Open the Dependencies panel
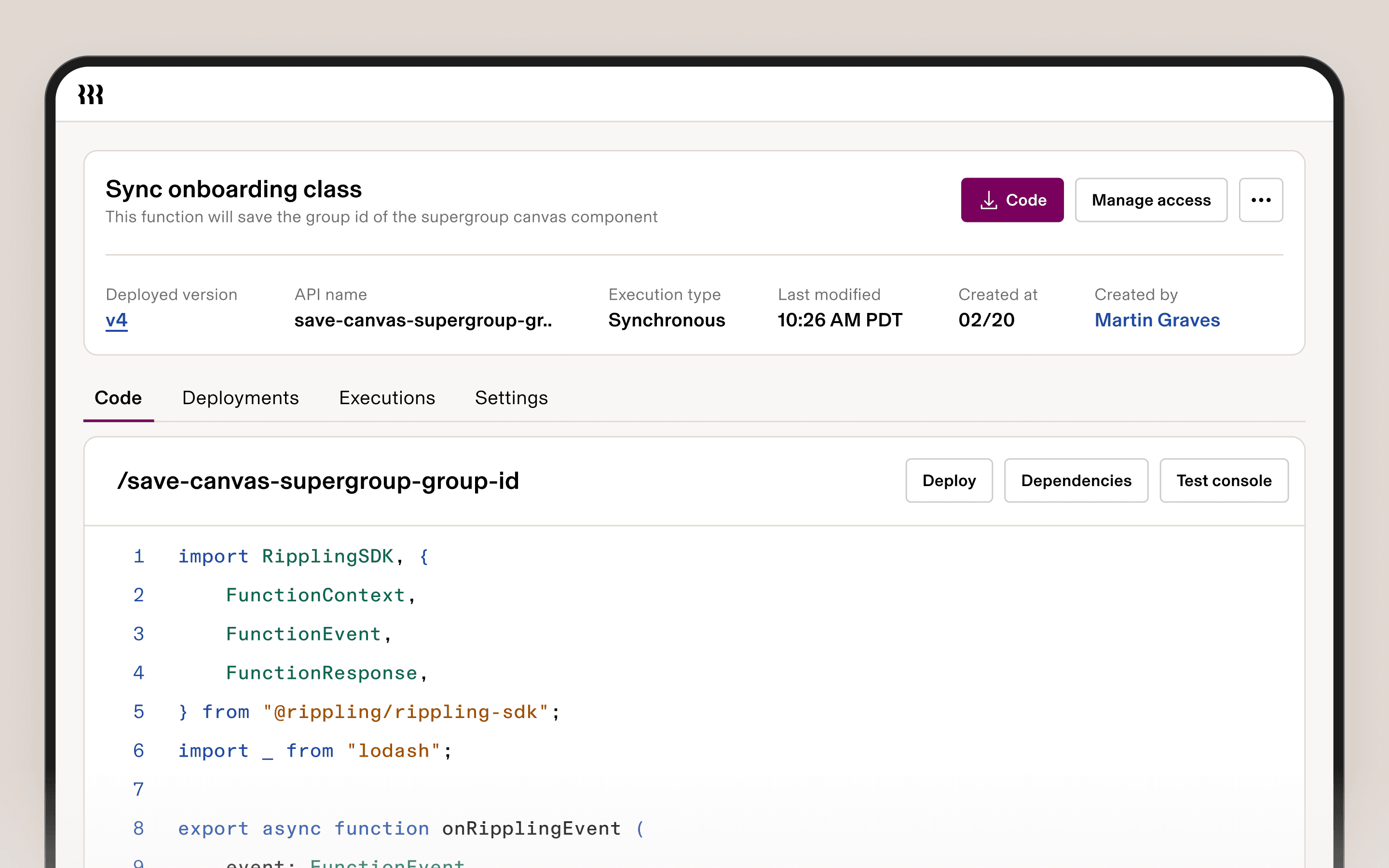 tap(1076, 480)
